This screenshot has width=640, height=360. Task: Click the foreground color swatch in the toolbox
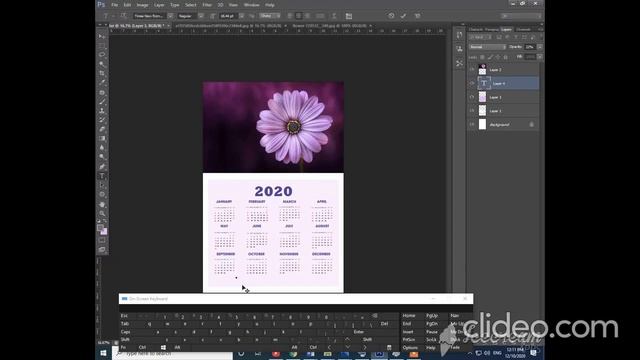[x=100, y=228]
